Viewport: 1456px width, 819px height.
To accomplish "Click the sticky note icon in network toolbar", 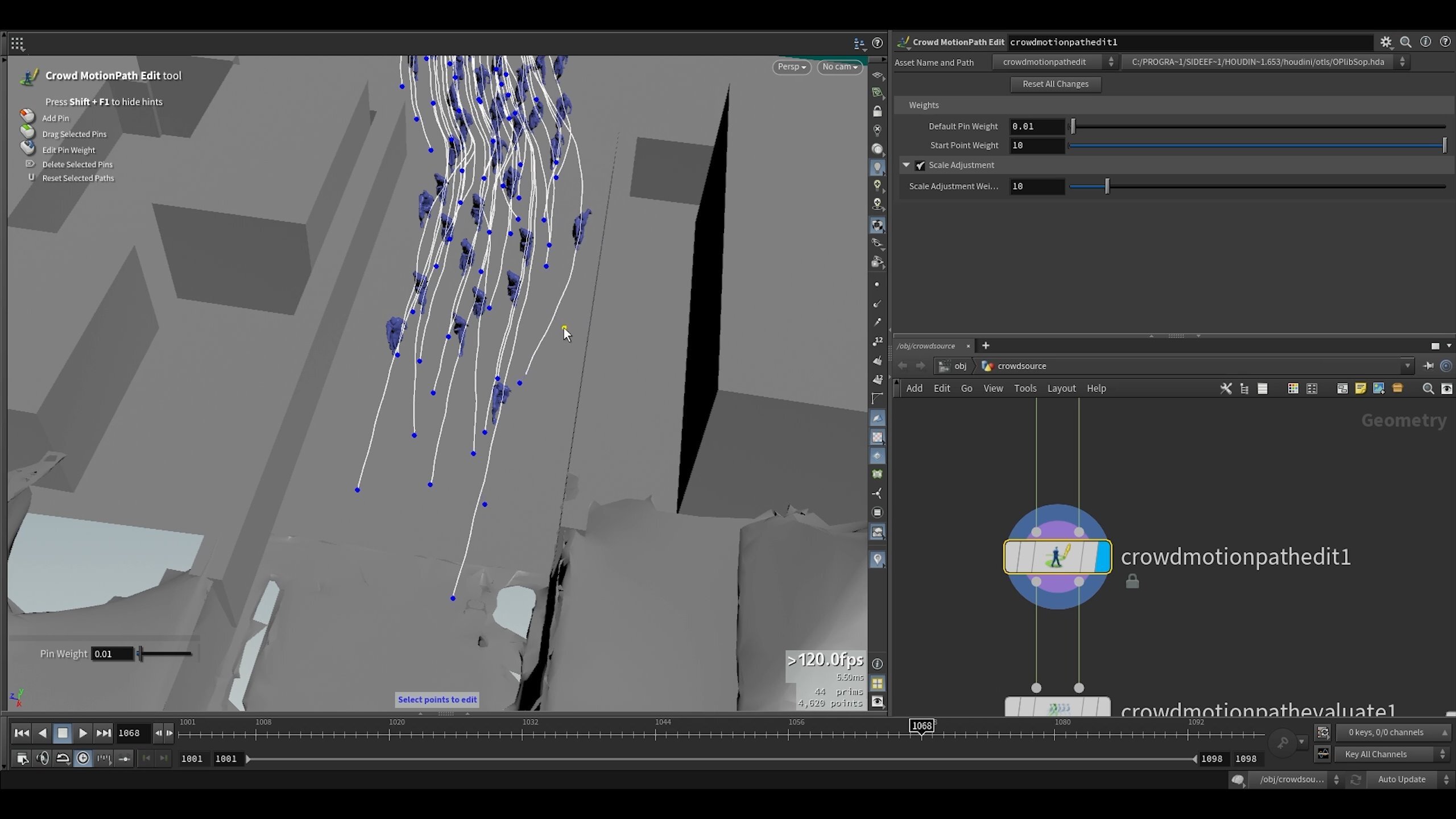I will click(x=1360, y=388).
